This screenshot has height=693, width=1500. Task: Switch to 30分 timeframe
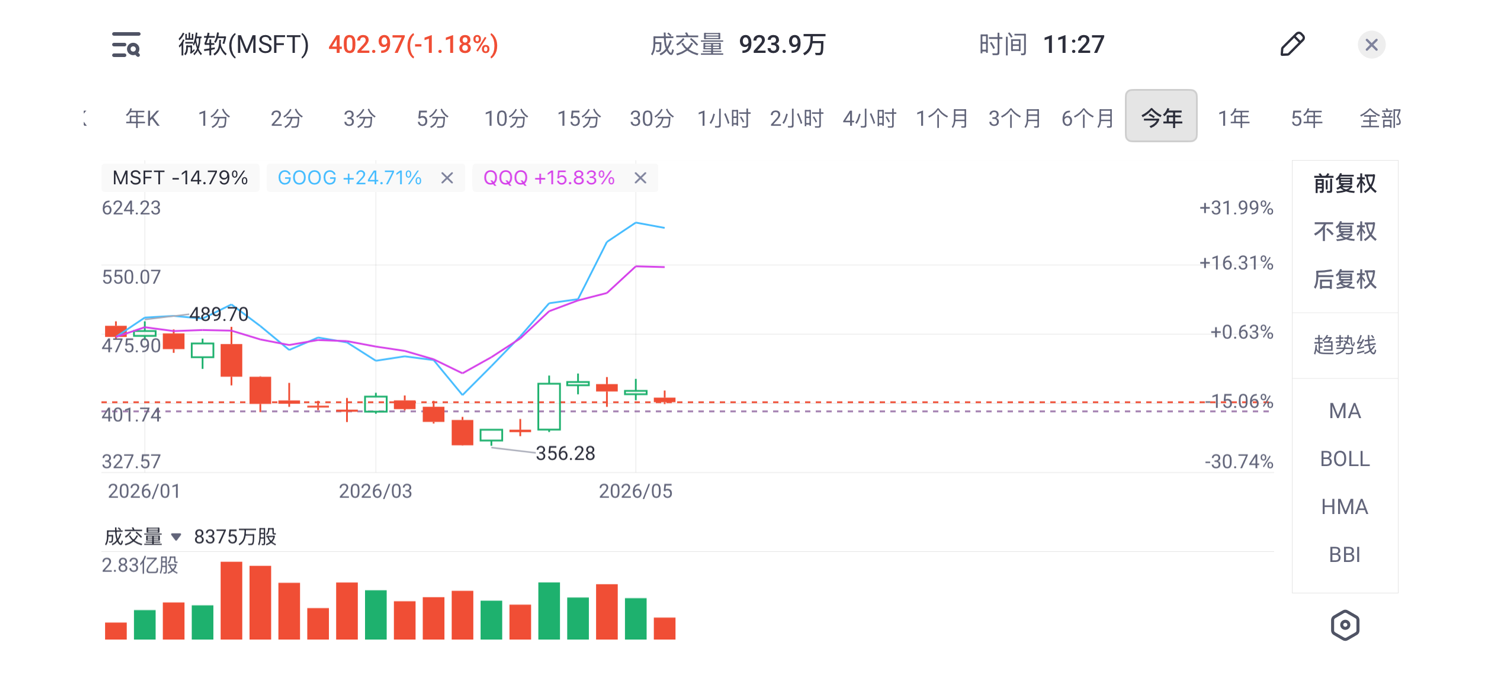pos(652,118)
